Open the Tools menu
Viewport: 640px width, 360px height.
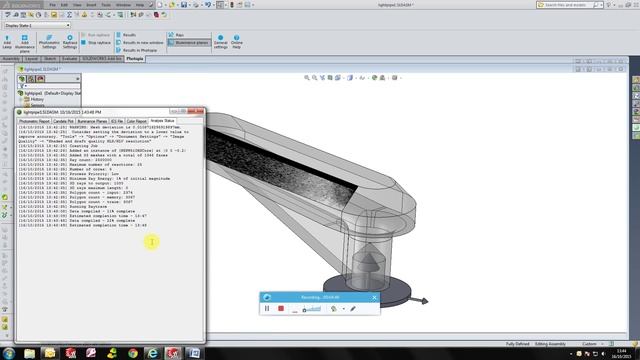(106, 5)
